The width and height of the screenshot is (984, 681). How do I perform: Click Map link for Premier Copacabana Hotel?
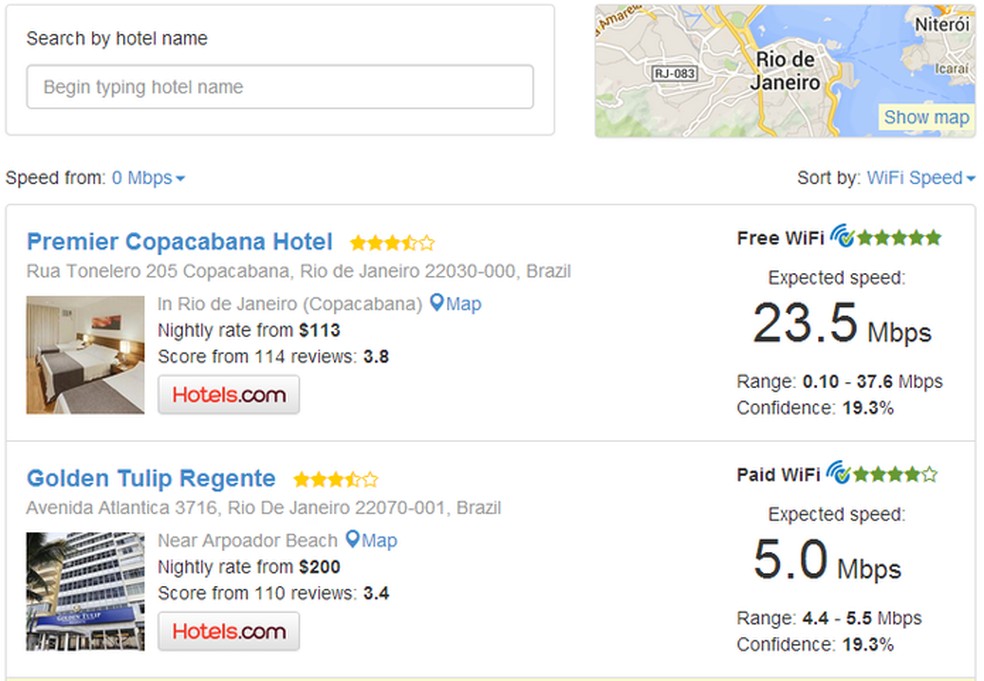point(463,304)
